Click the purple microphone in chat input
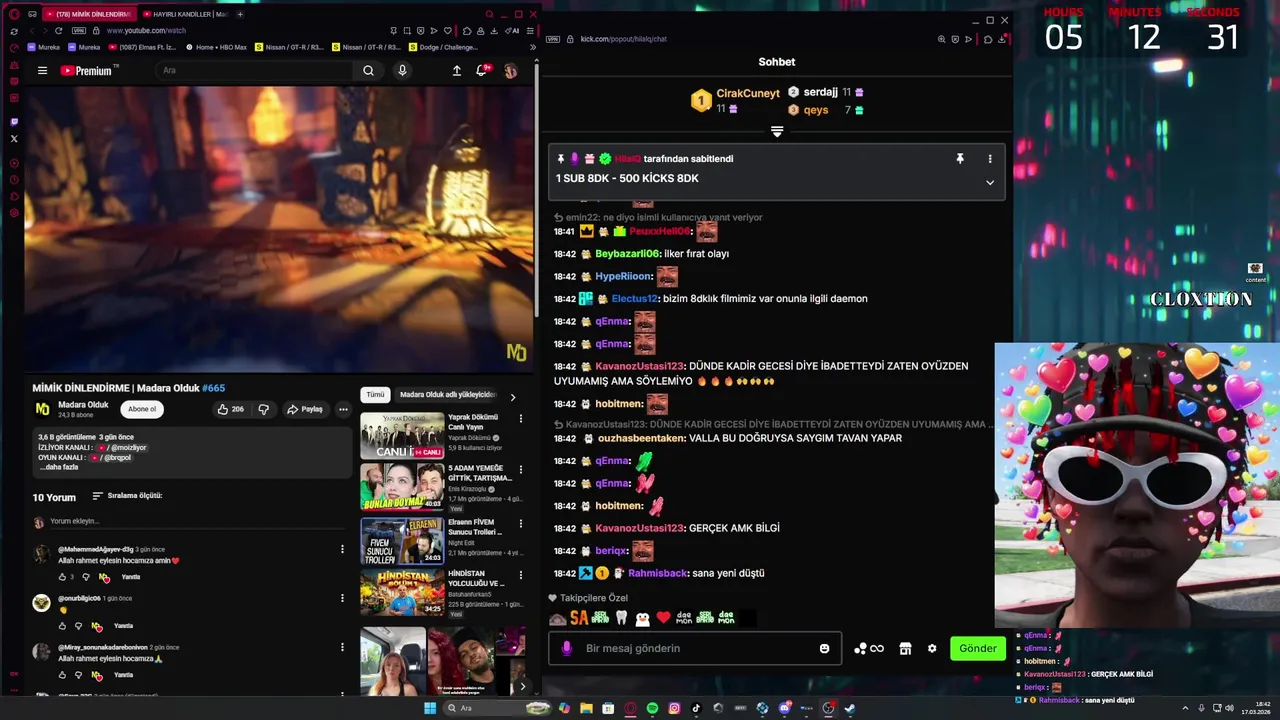 pyautogui.click(x=567, y=649)
